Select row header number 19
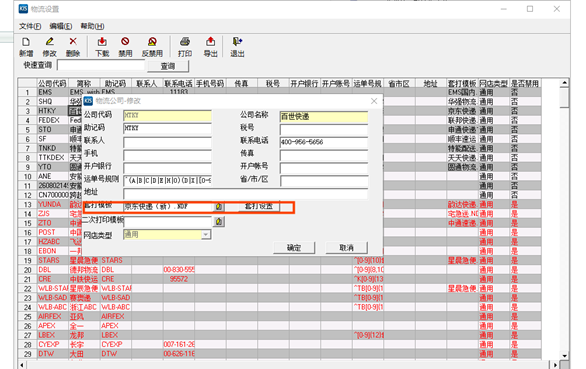This screenshot has height=369, width=586. point(27,260)
